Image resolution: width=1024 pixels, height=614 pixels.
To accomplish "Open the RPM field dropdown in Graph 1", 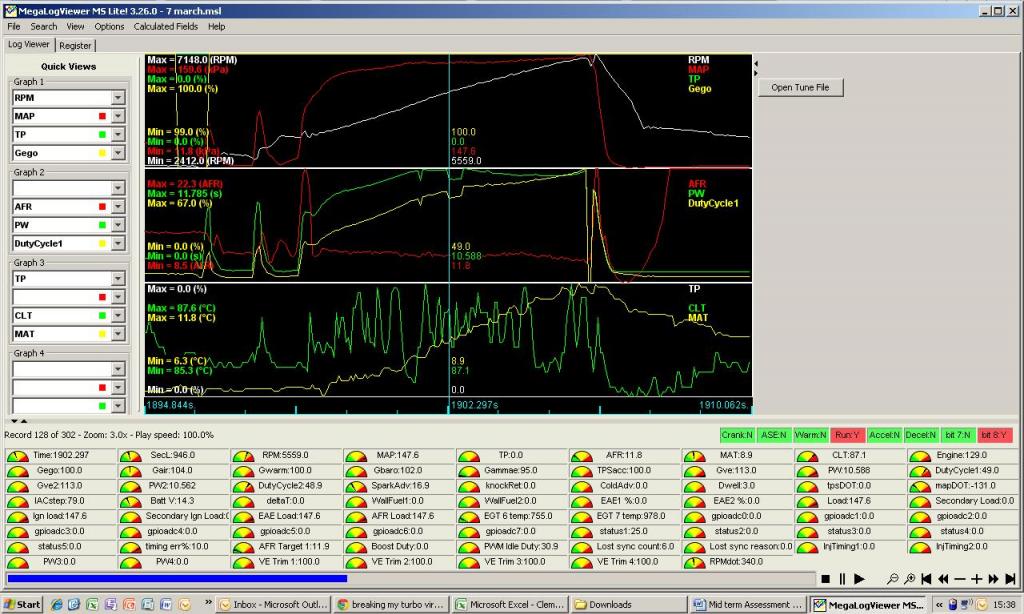I will [118, 98].
